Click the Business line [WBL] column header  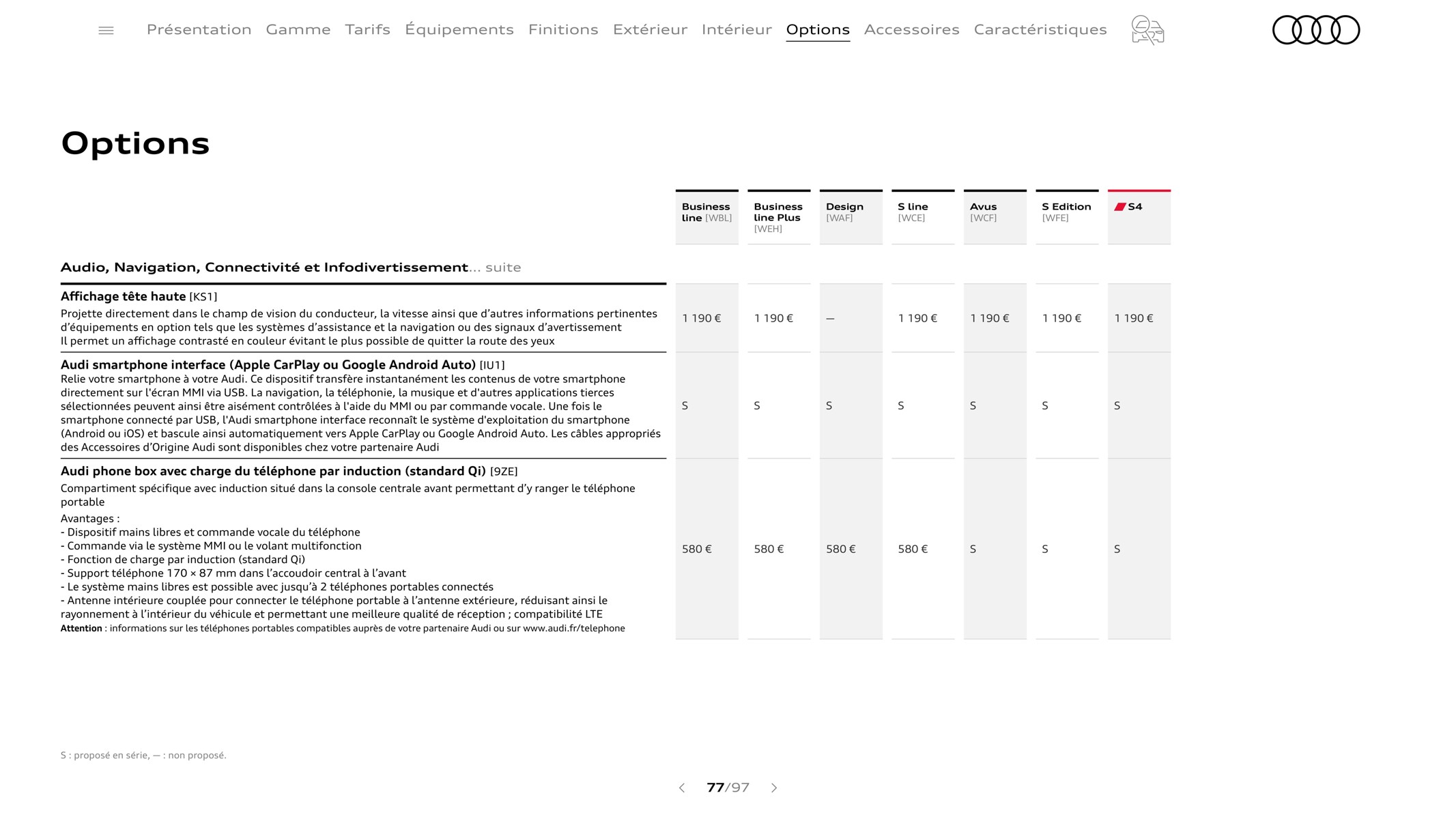pos(706,216)
